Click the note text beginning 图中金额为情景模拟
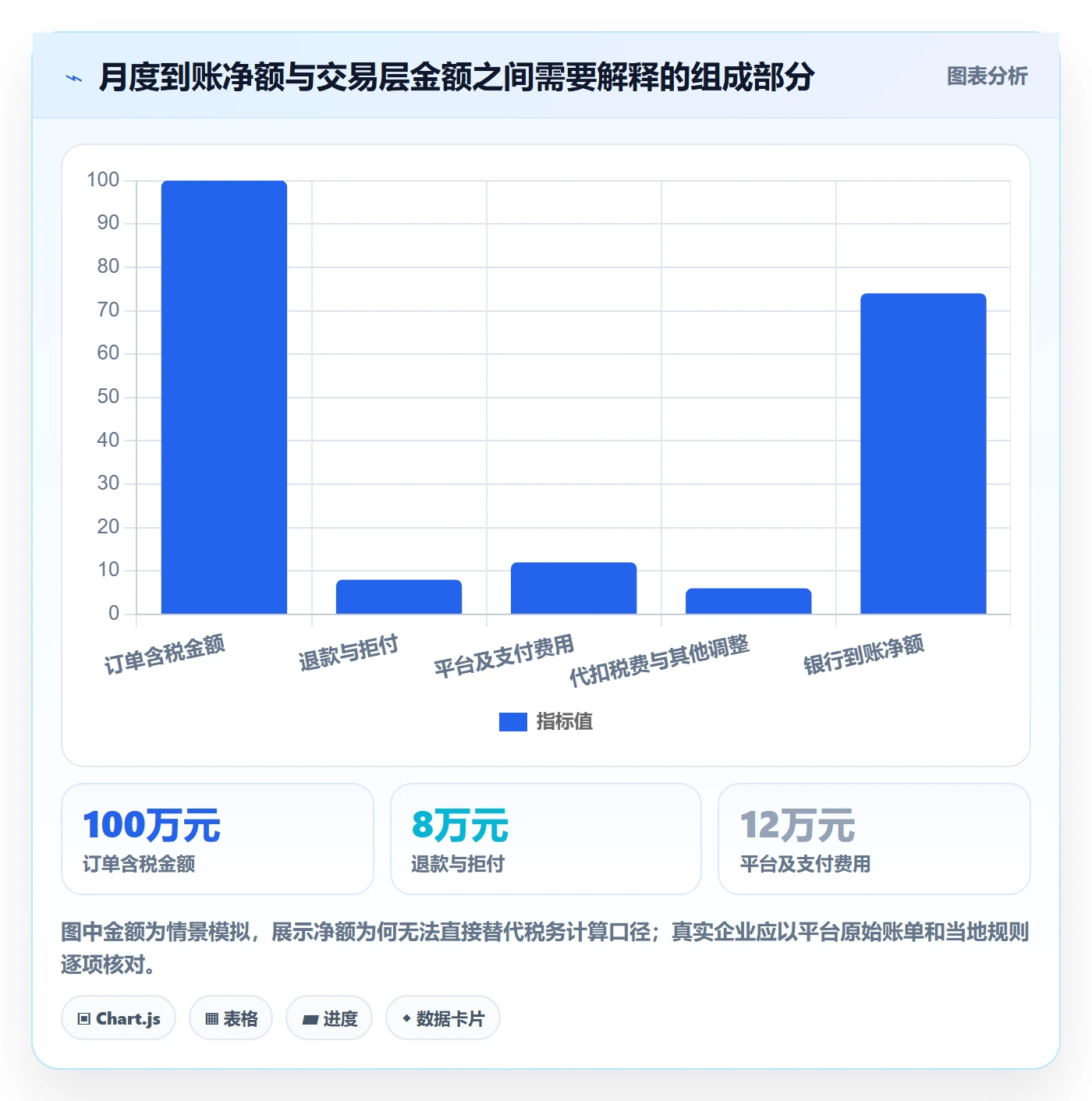This screenshot has height=1101, width=1092. 545,948
